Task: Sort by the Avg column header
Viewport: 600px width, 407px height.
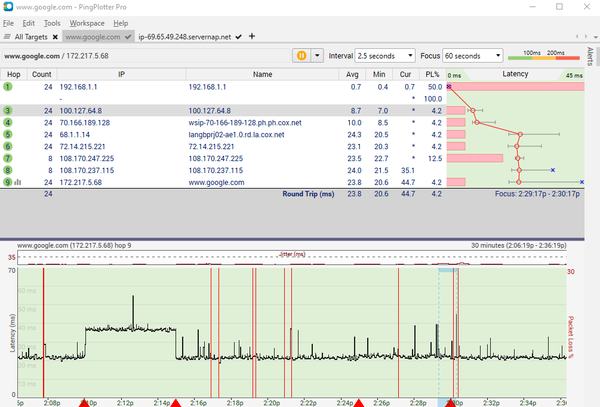Action: point(352,74)
